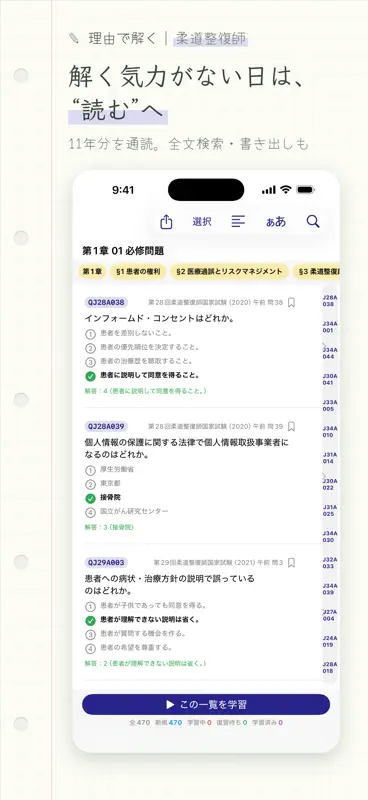
Task: Start この一覧を学習 study button
Action: coord(206,705)
